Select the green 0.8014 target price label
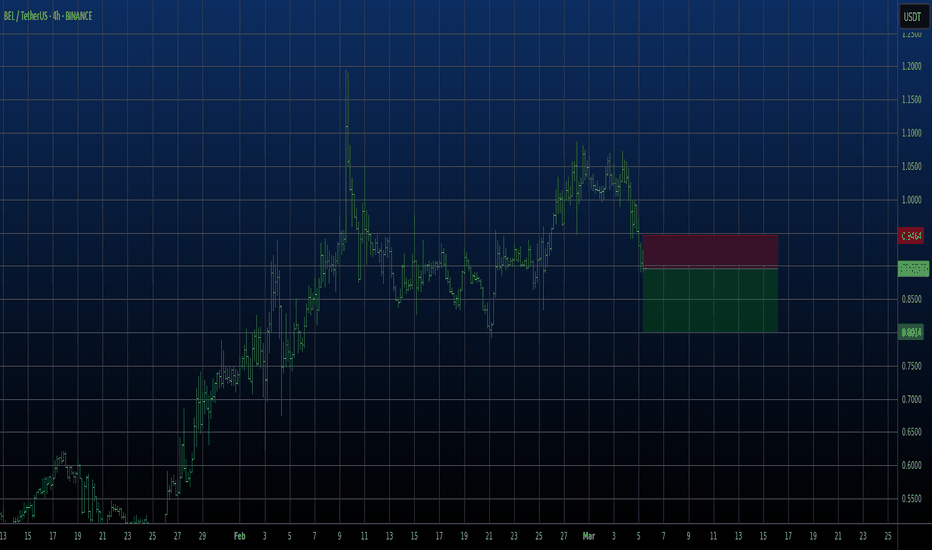The image size is (932, 550). [911, 332]
